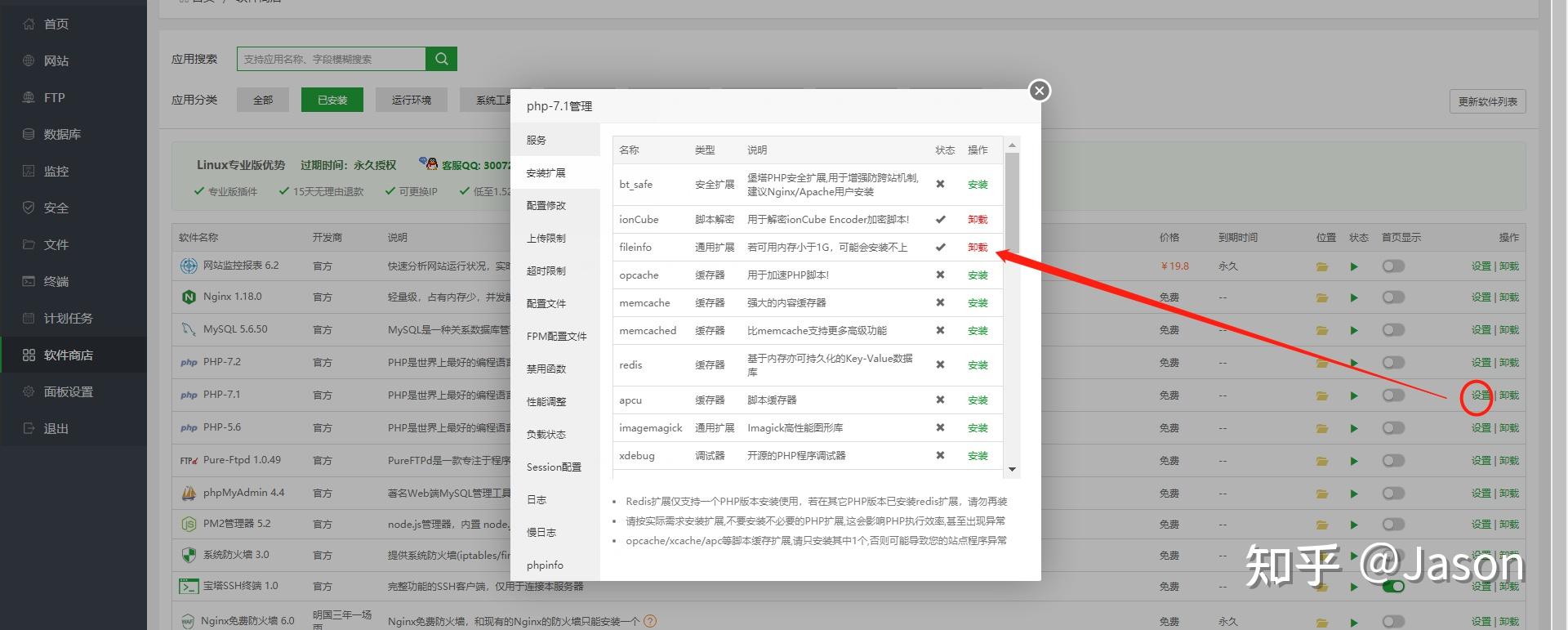Toggle homepage display for phpMyAdmin 4.4
This screenshot has height=630, width=1568.
click(x=1393, y=493)
